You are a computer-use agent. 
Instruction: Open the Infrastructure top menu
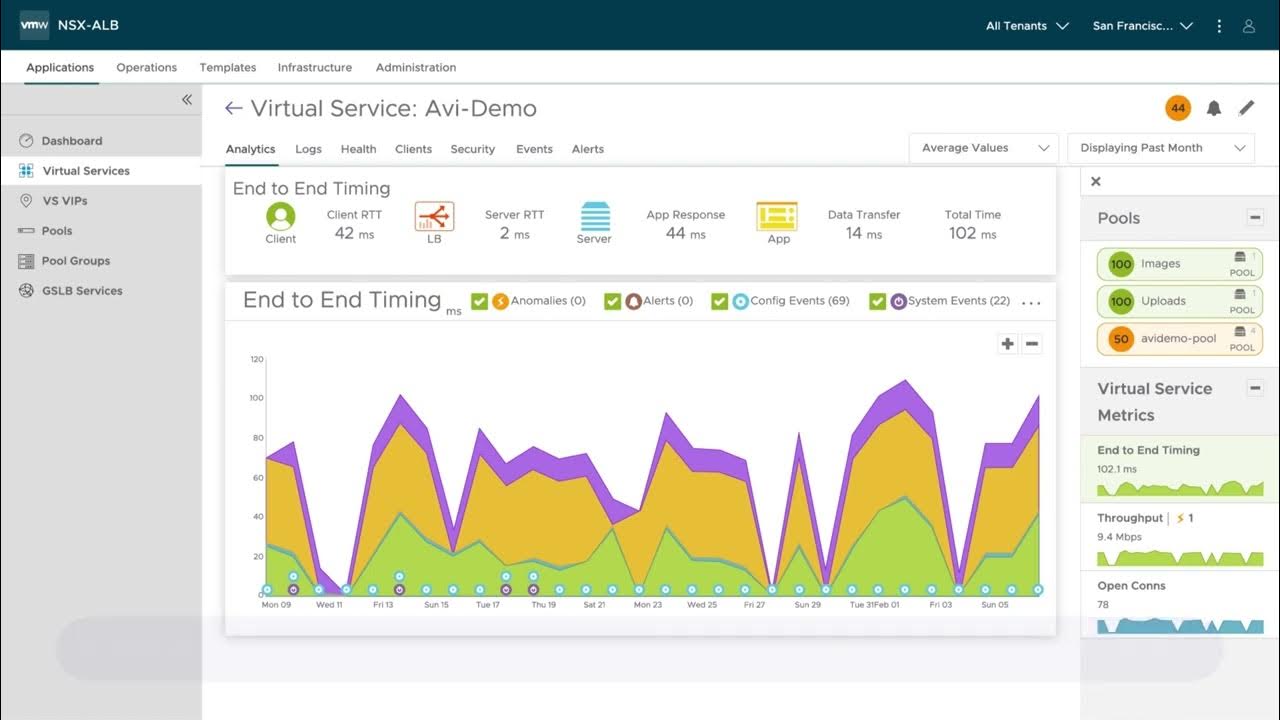315,68
